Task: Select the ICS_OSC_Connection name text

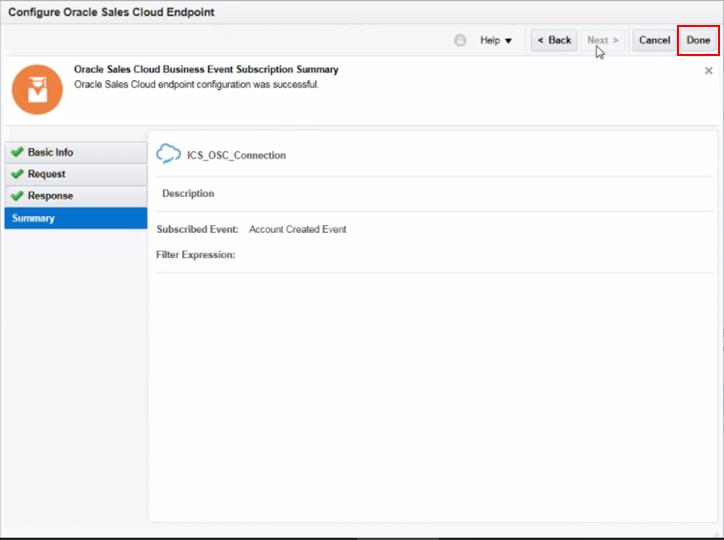Action: (x=236, y=156)
